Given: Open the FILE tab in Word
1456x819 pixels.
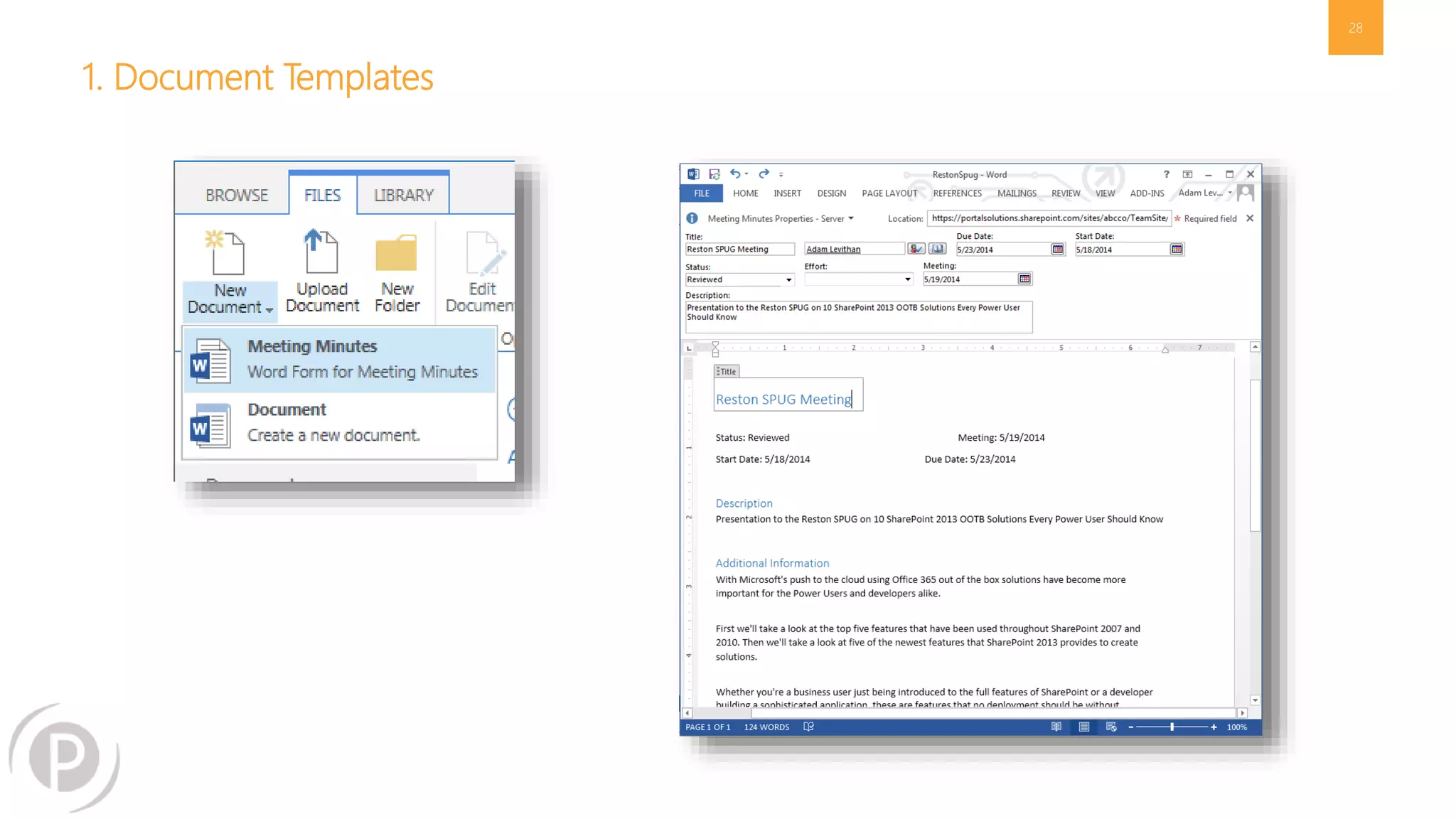Looking at the screenshot, I should tap(702, 193).
